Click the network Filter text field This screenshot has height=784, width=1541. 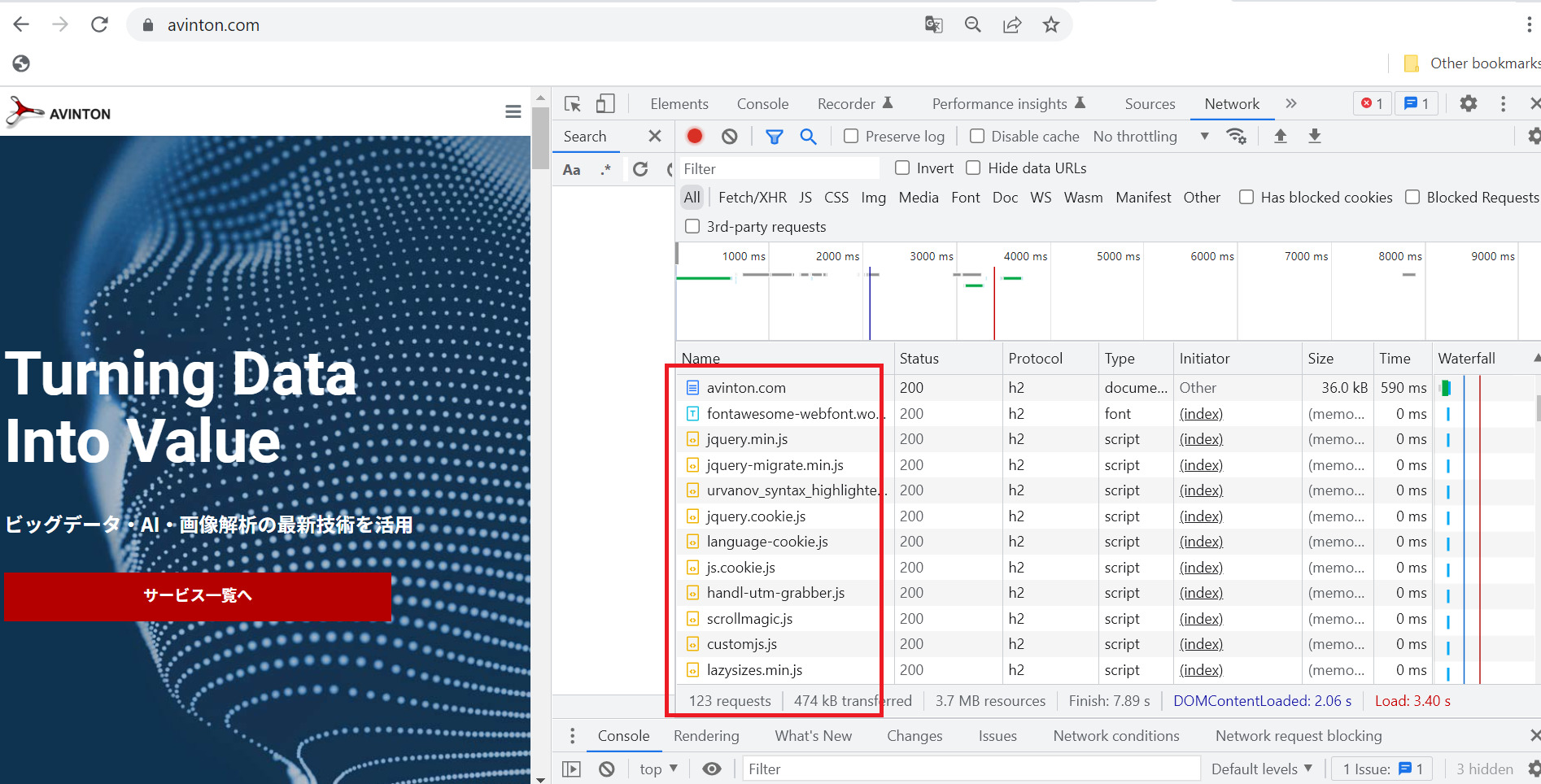point(779,169)
